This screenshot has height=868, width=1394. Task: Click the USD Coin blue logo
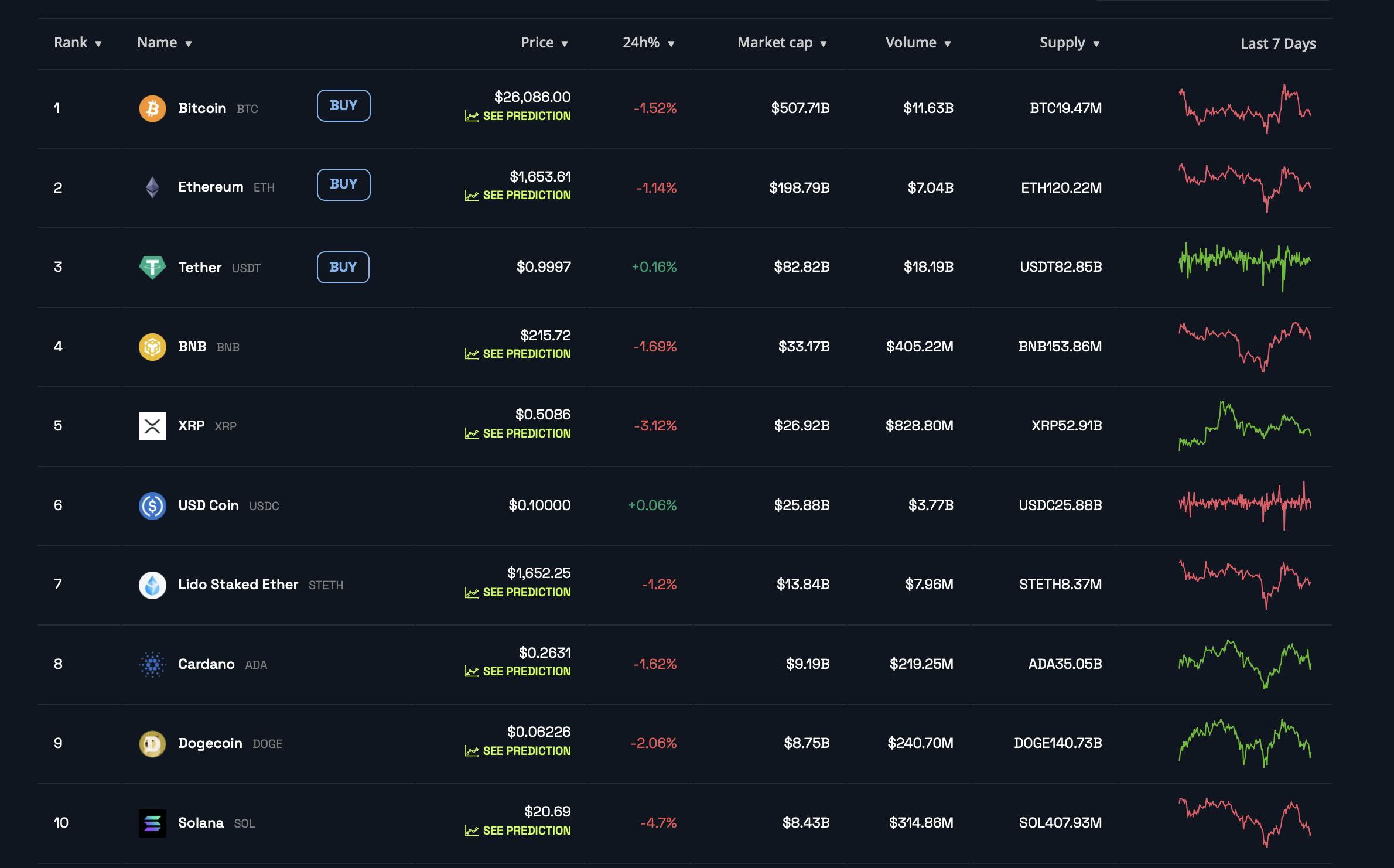pyautogui.click(x=152, y=505)
